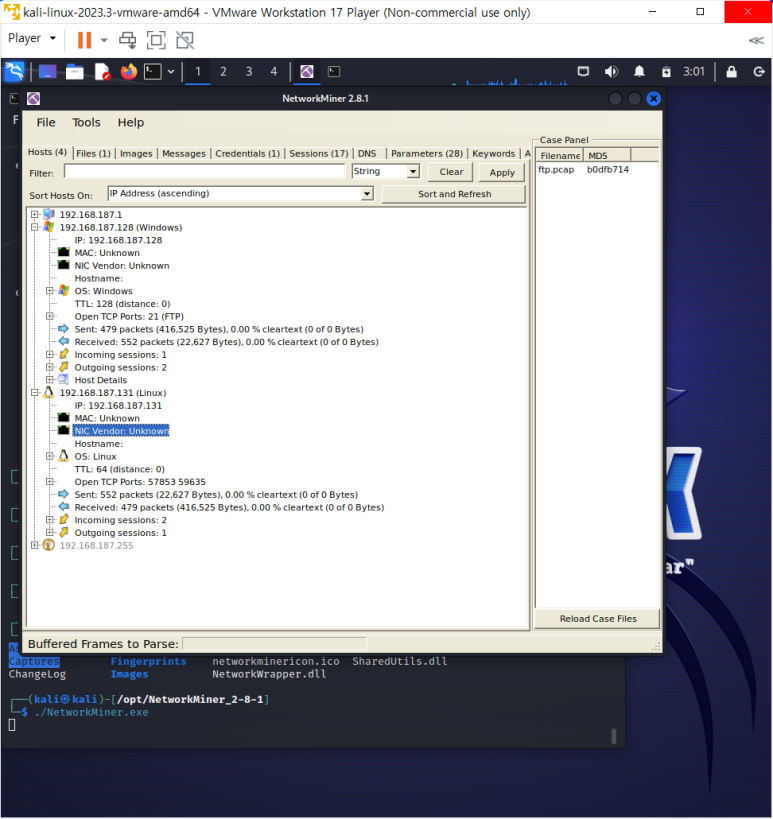This screenshot has width=773, height=819.
Task: Click the Filename column header in Case Panel
Action: pyautogui.click(x=559, y=156)
